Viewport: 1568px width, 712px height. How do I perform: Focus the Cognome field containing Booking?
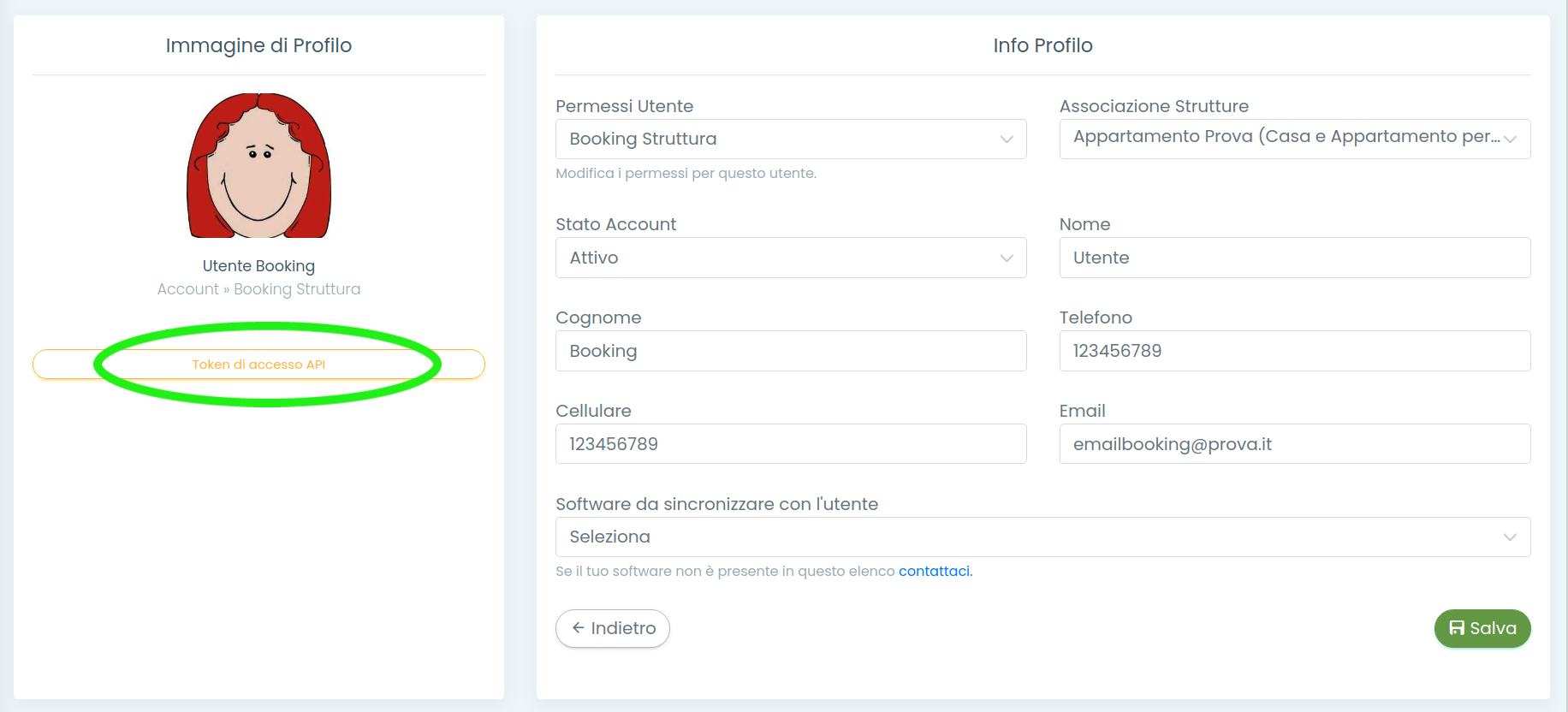(x=790, y=351)
